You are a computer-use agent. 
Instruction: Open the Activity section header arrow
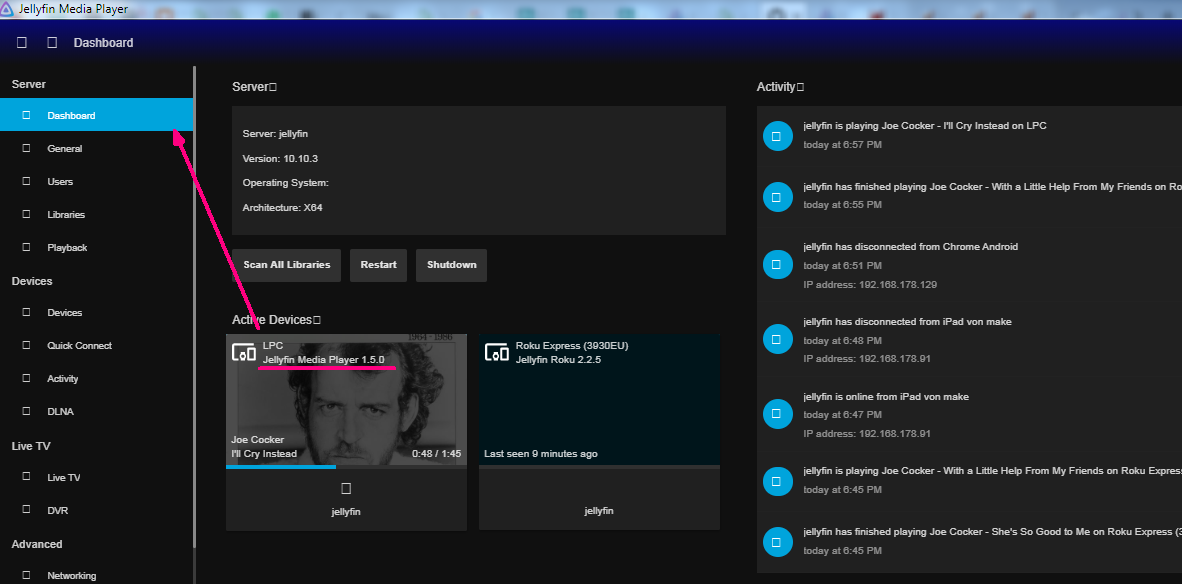pyautogui.click(x=800, y=87)
